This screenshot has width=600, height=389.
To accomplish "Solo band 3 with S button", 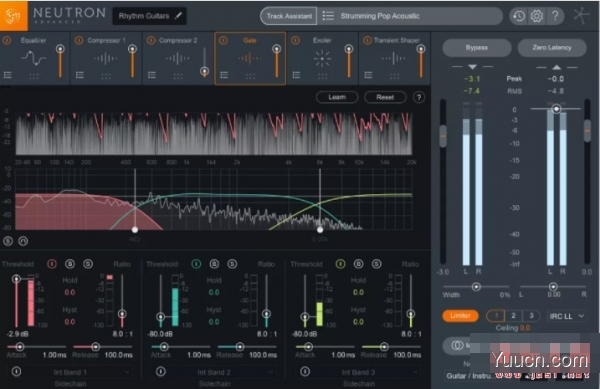I will tap(377, 264).
